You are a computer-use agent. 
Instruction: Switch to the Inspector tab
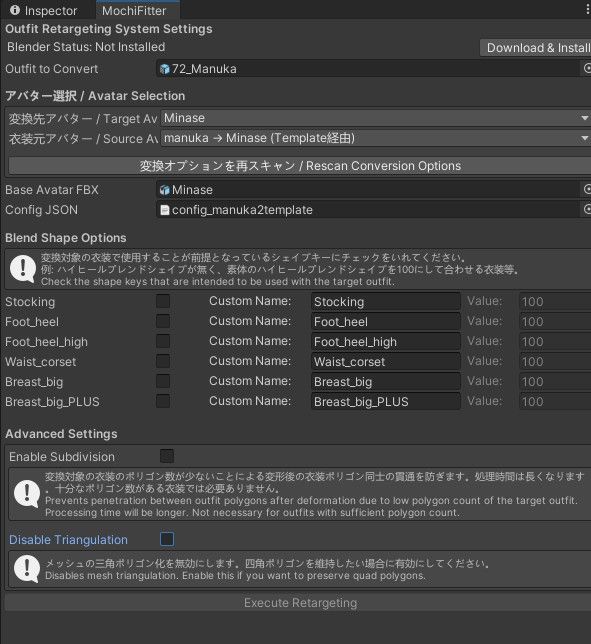(x=44, y=10)
